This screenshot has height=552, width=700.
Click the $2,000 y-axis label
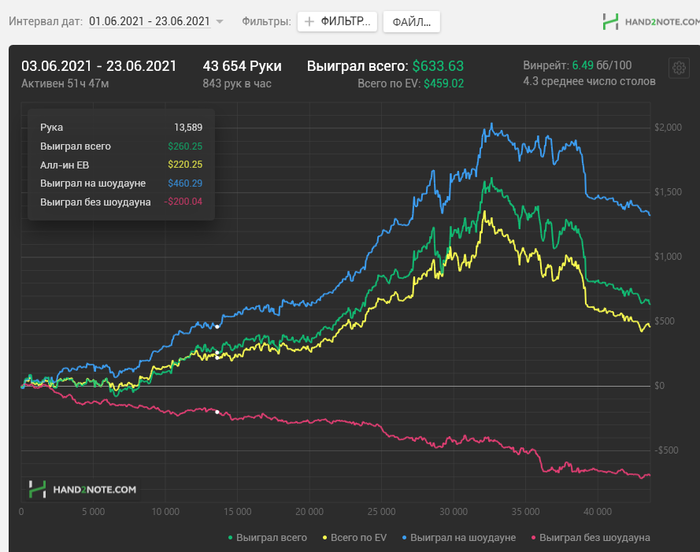click(x=668, y=127)
